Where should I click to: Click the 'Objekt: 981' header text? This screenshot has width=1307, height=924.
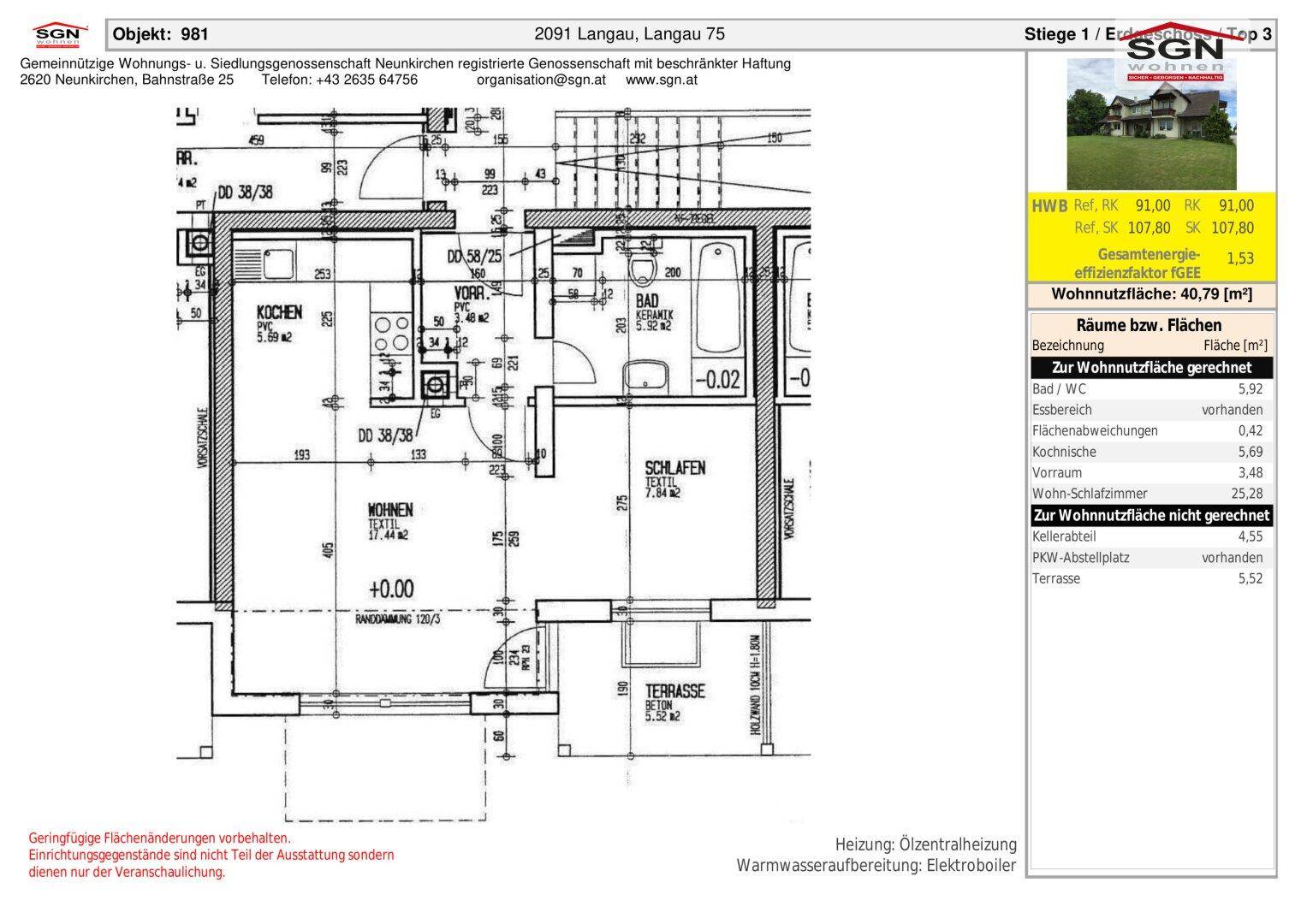[161, 34]
